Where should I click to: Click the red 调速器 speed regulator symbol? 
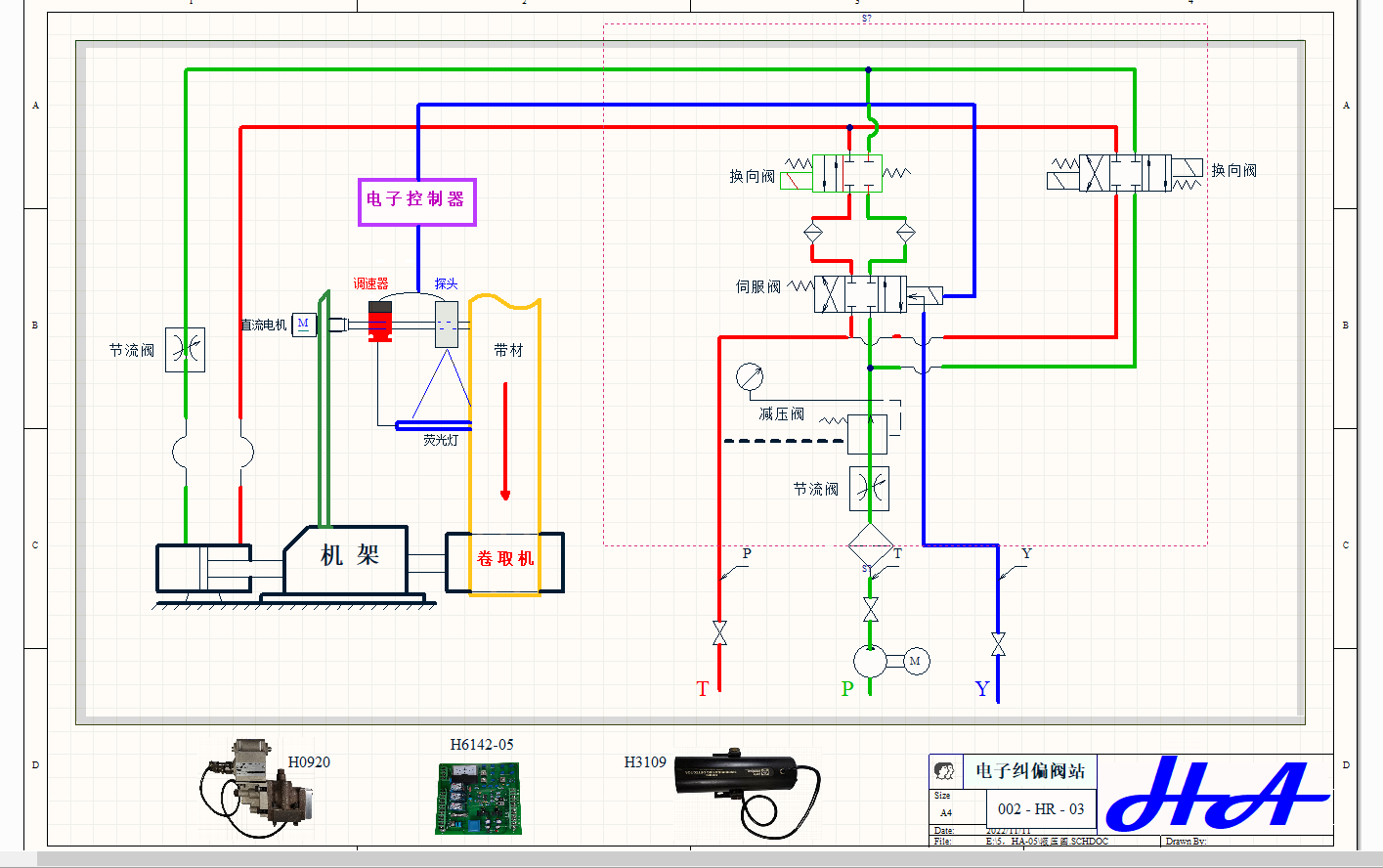click(380, 322)
